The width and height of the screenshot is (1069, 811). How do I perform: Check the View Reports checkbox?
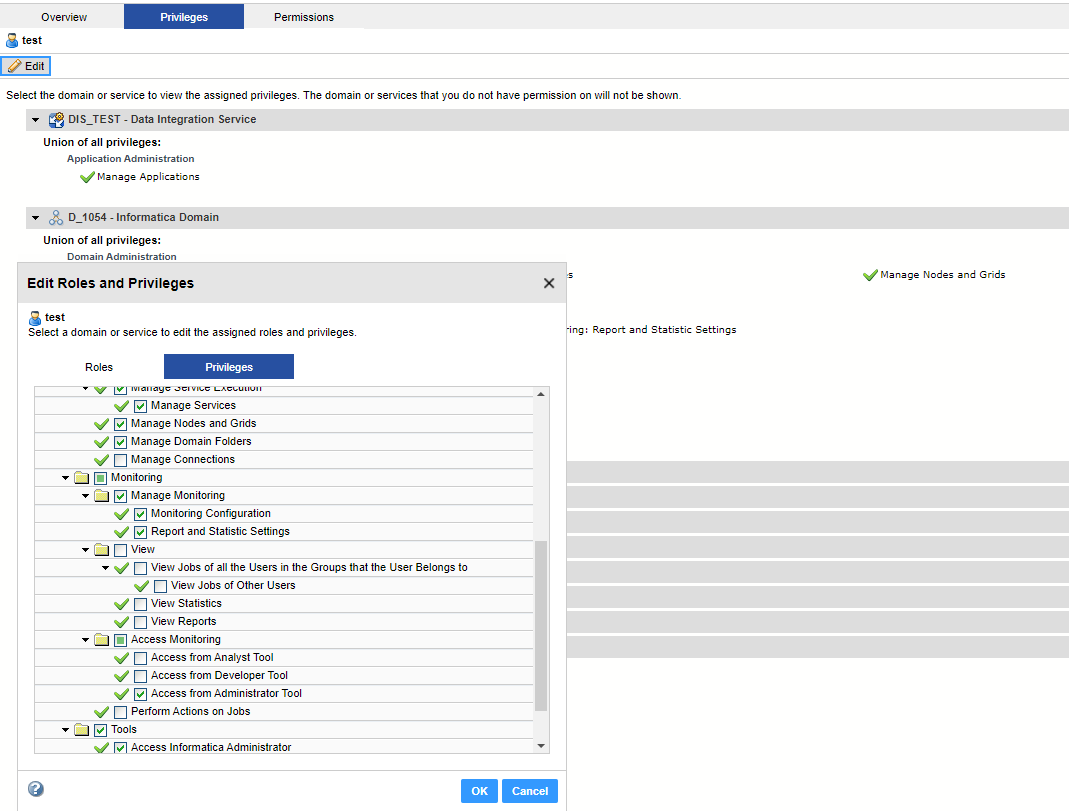tap(140, 622)
